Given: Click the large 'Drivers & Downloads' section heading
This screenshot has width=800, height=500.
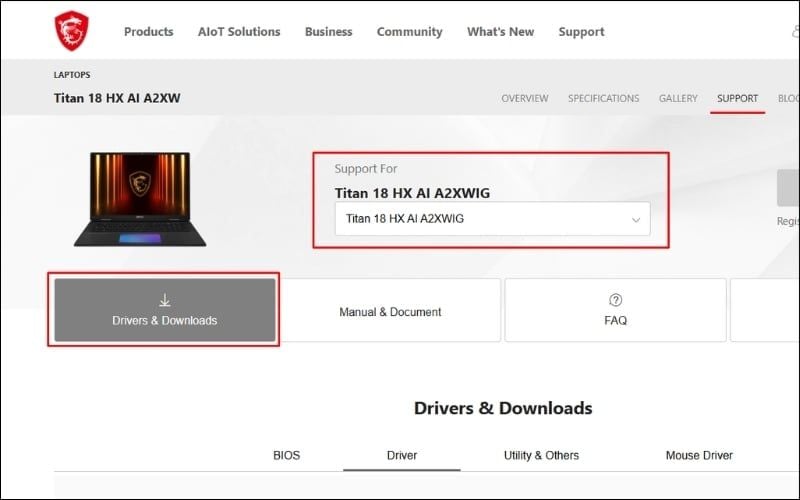Looking at the screenshot, I should [x=503, y=408].
